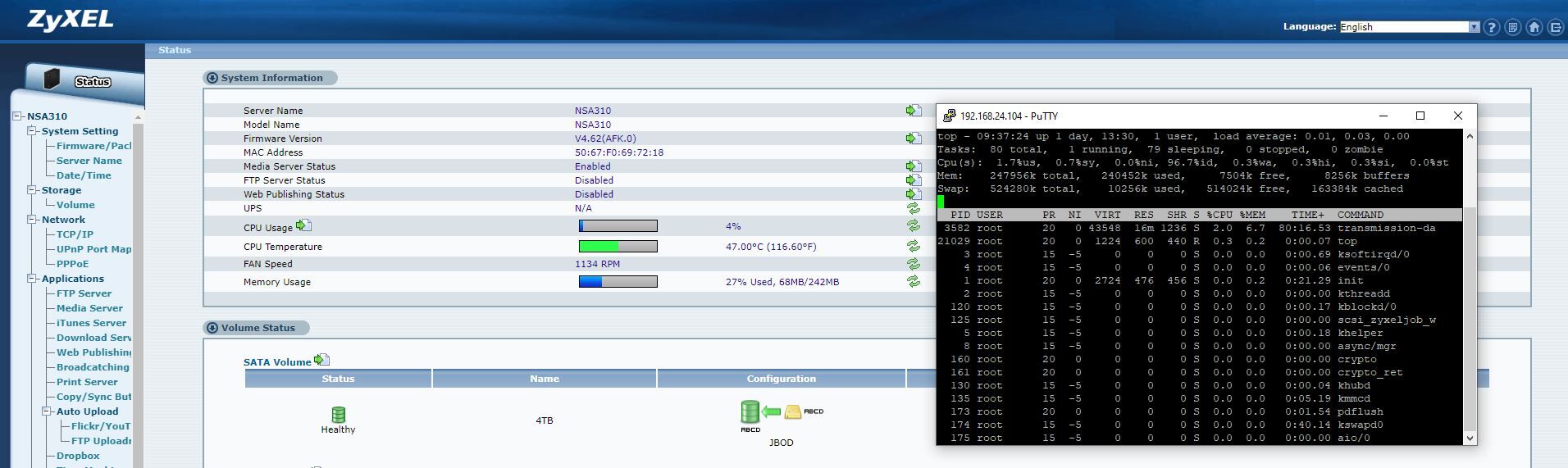Viewport: 1568px width, 468px height.
Task: Open Dropbox in sidebar tree
Action: [x=78, y=456]
